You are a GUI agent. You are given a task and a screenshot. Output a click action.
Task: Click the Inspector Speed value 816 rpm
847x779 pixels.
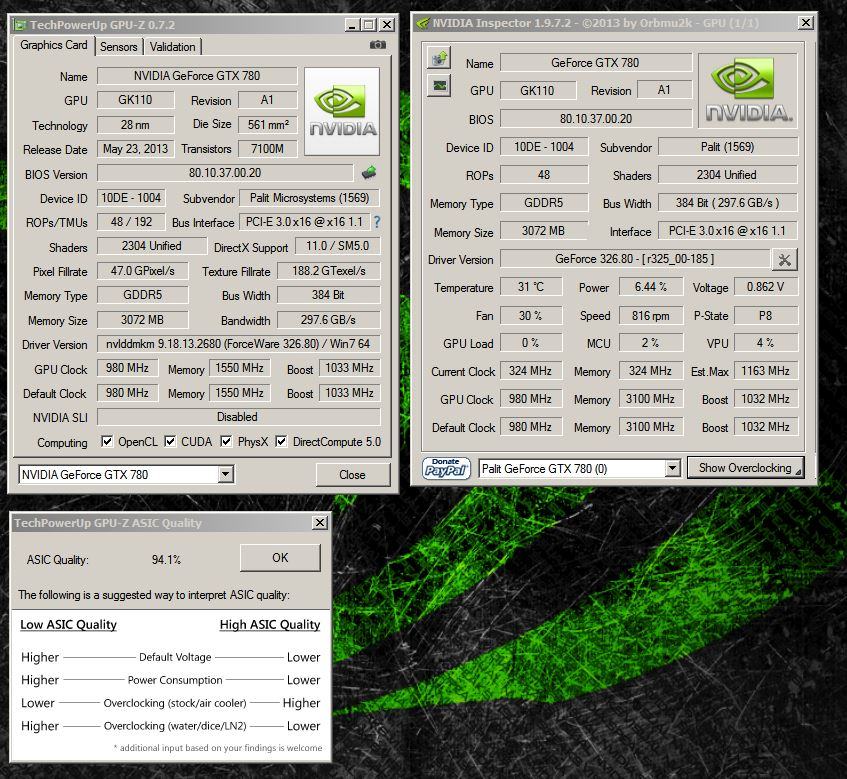click(x=650, y=316)
